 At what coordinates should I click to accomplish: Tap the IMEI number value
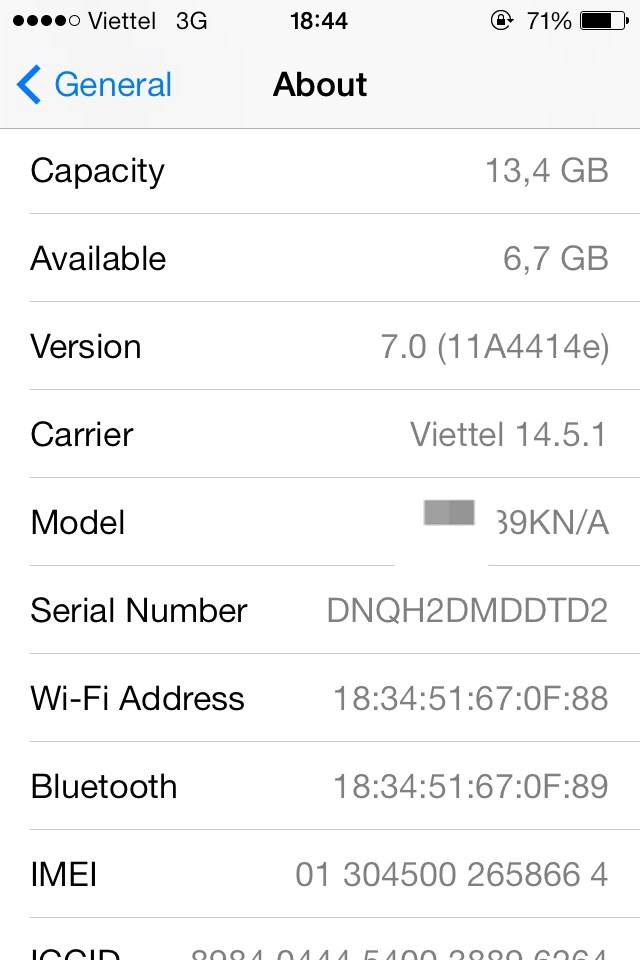pos(451,875)
